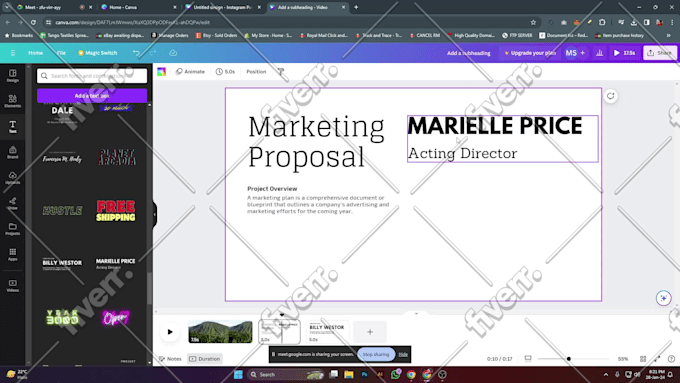
Task: Insert the MARIELLE PRICE font combination in panel
Action: 115,264
